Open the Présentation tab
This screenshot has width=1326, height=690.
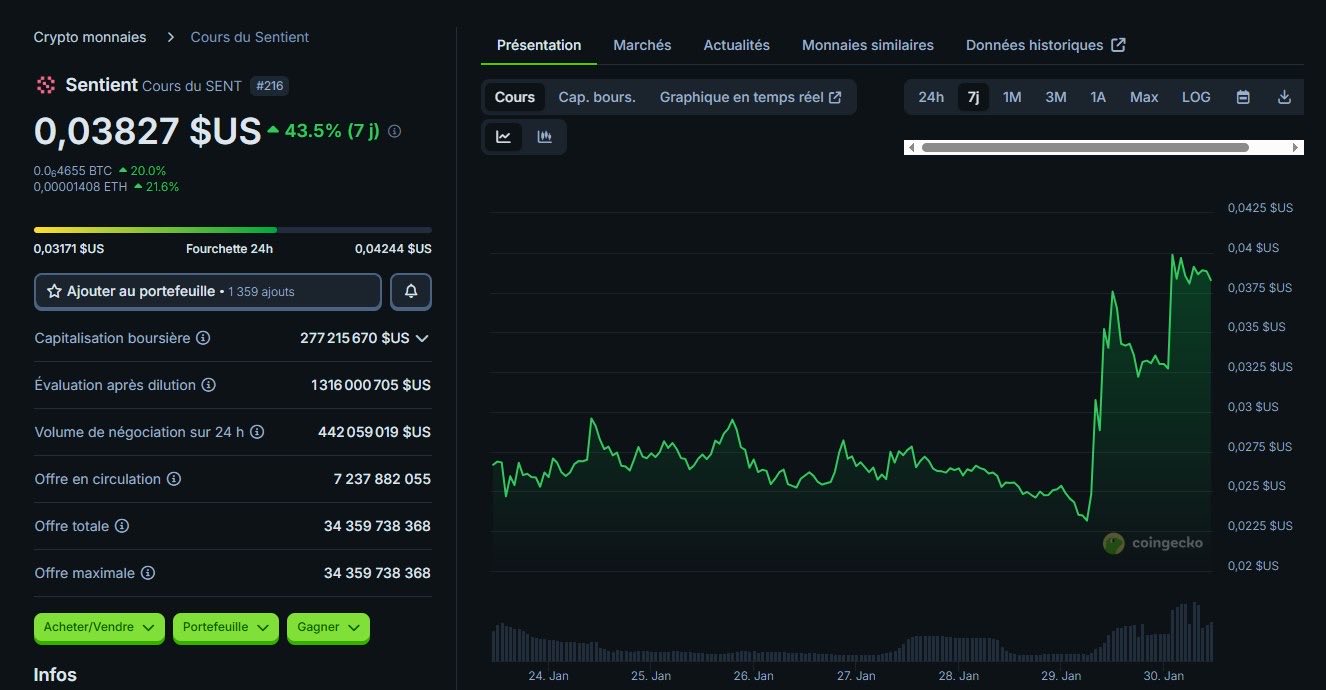539,45
